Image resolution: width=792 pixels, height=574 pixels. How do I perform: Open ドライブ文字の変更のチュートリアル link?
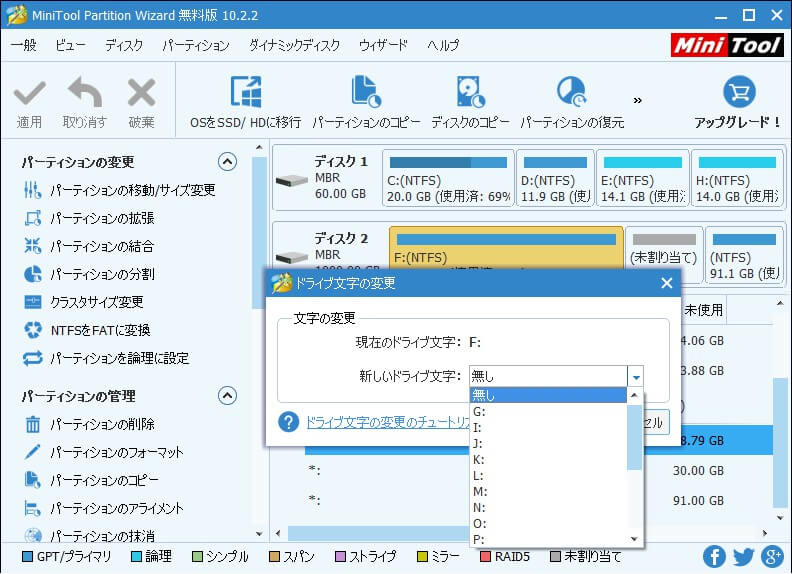pyautogui.click(x=388, y=422)
